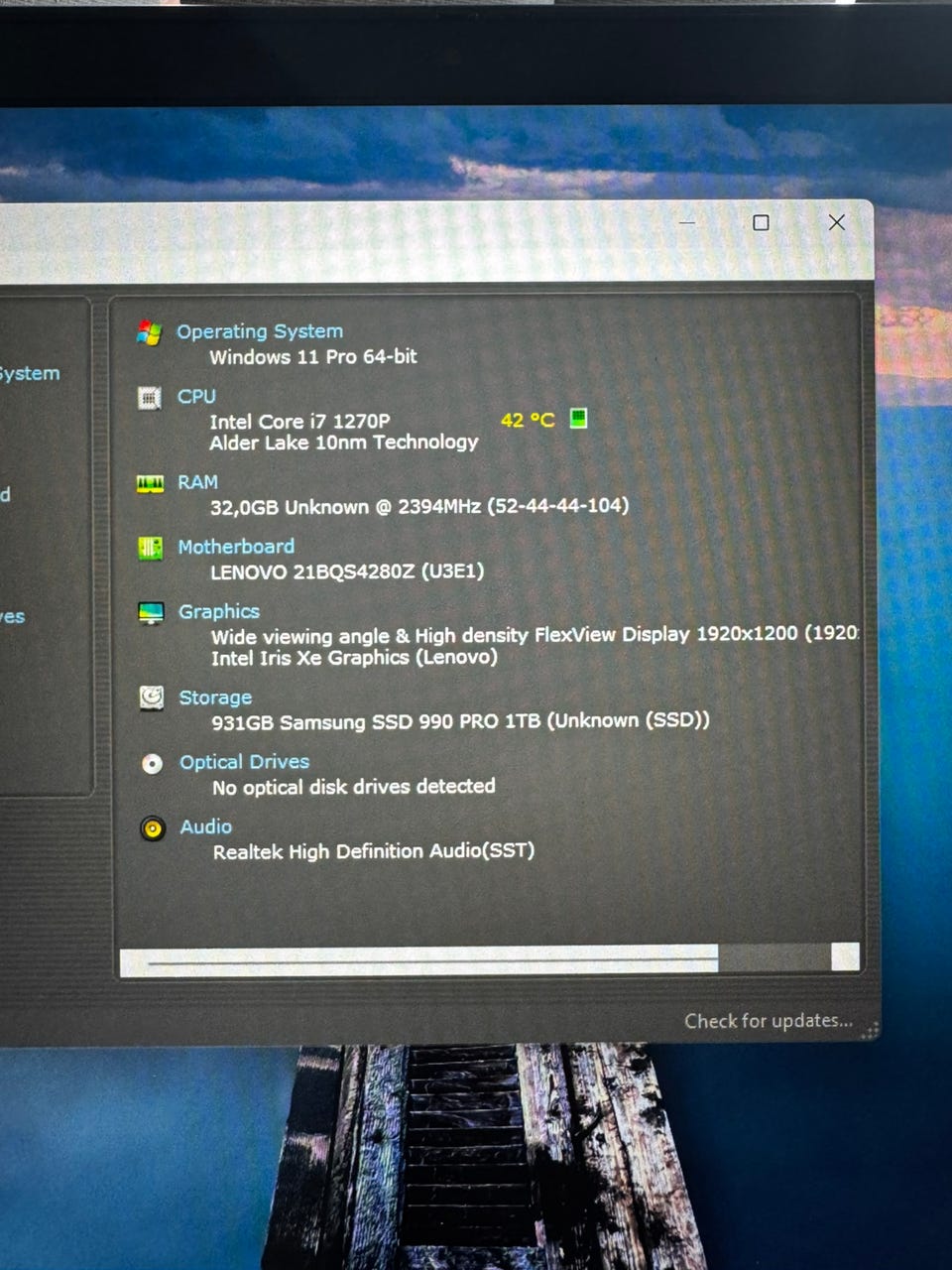Click the Storage hard drive icon
The width and height of the screenshot is (952, 1270).
pos(152,698)
